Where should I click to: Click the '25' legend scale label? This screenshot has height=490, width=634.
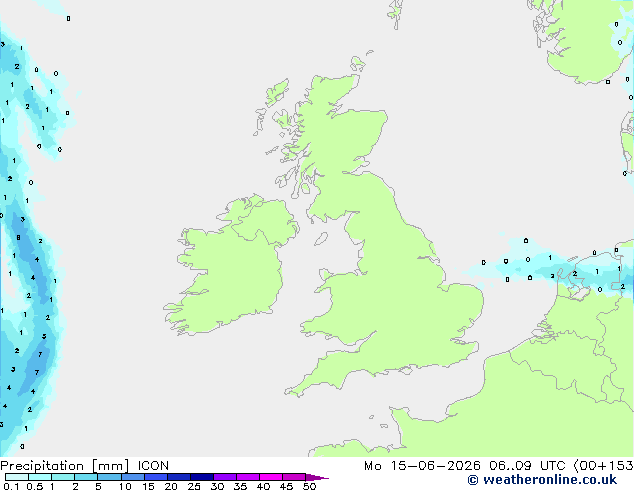tap(194, 486)
